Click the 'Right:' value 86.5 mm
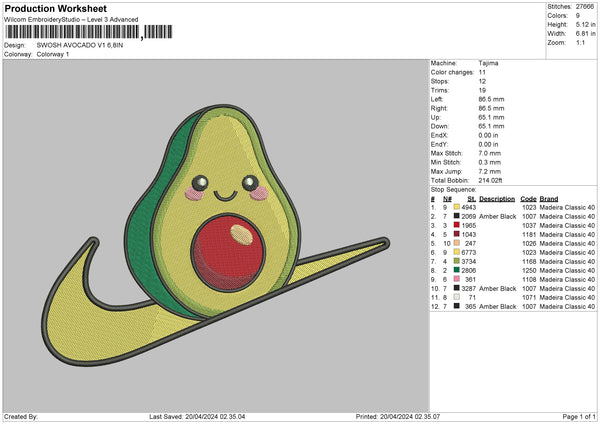 coord(491,108)
